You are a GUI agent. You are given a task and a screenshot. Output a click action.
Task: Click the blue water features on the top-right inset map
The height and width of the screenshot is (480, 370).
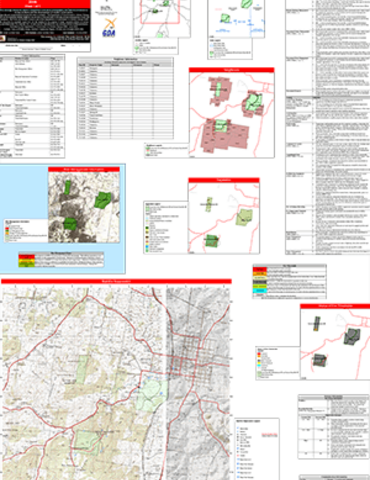pos(243,23)
